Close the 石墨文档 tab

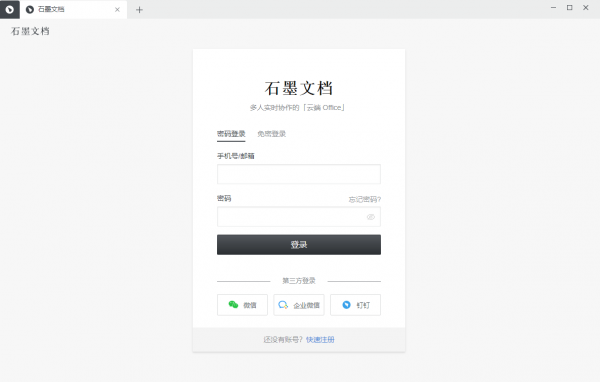click(x=117, y=10)
